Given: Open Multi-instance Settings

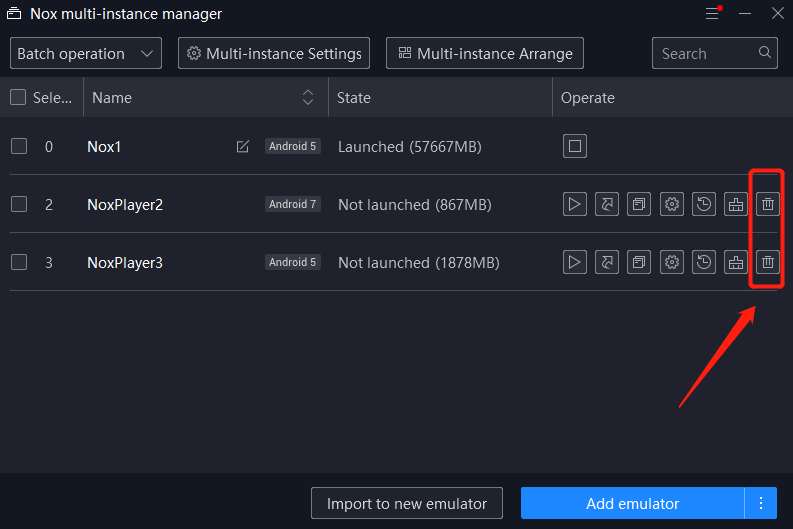Looking at the screenshot, I should click(x=274, y=53).
